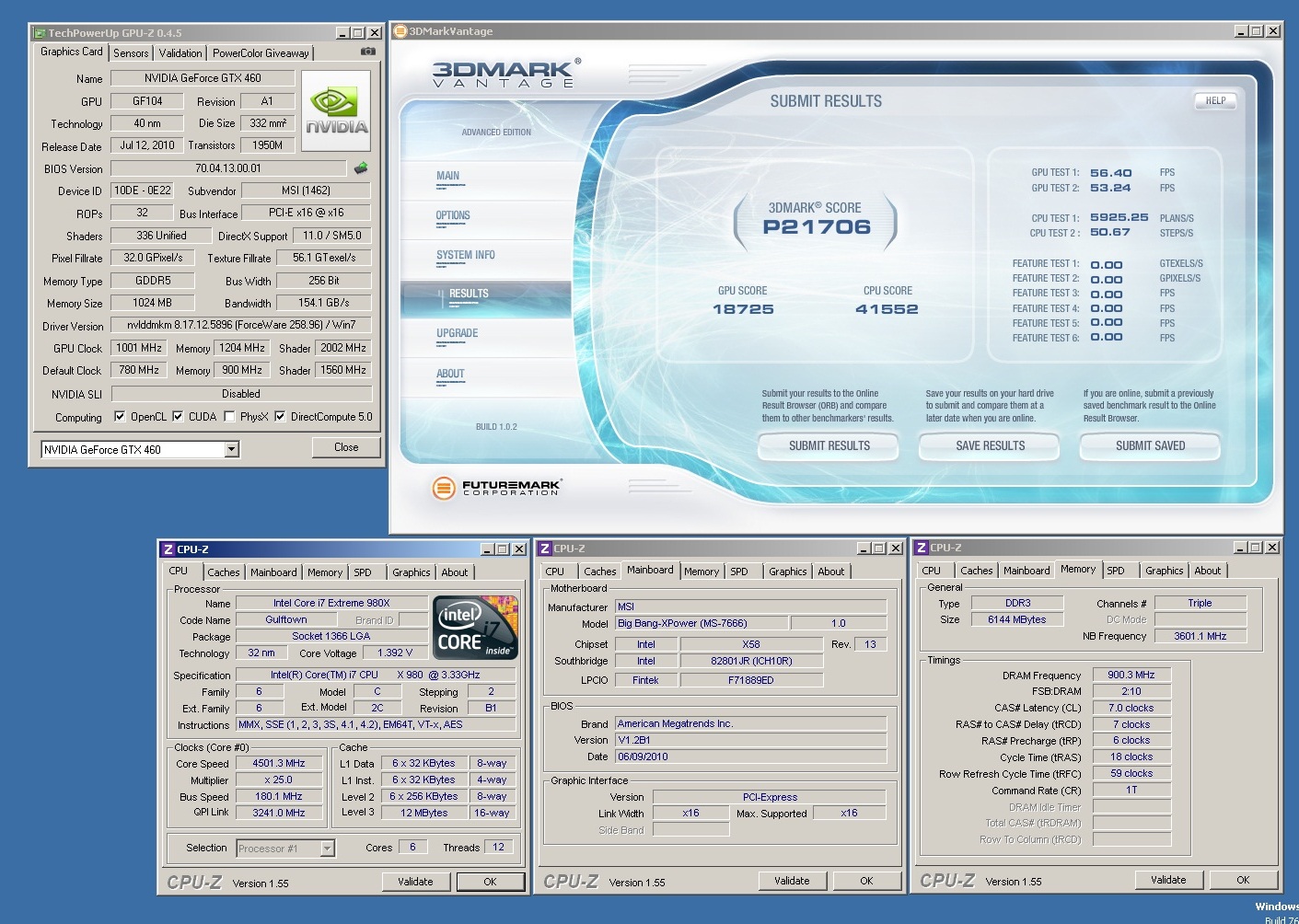Image resolution: width=1299 pixels, height=924 pixels.
Task: Click the Futuremark Corporation logo
Action: pos(496,487)
